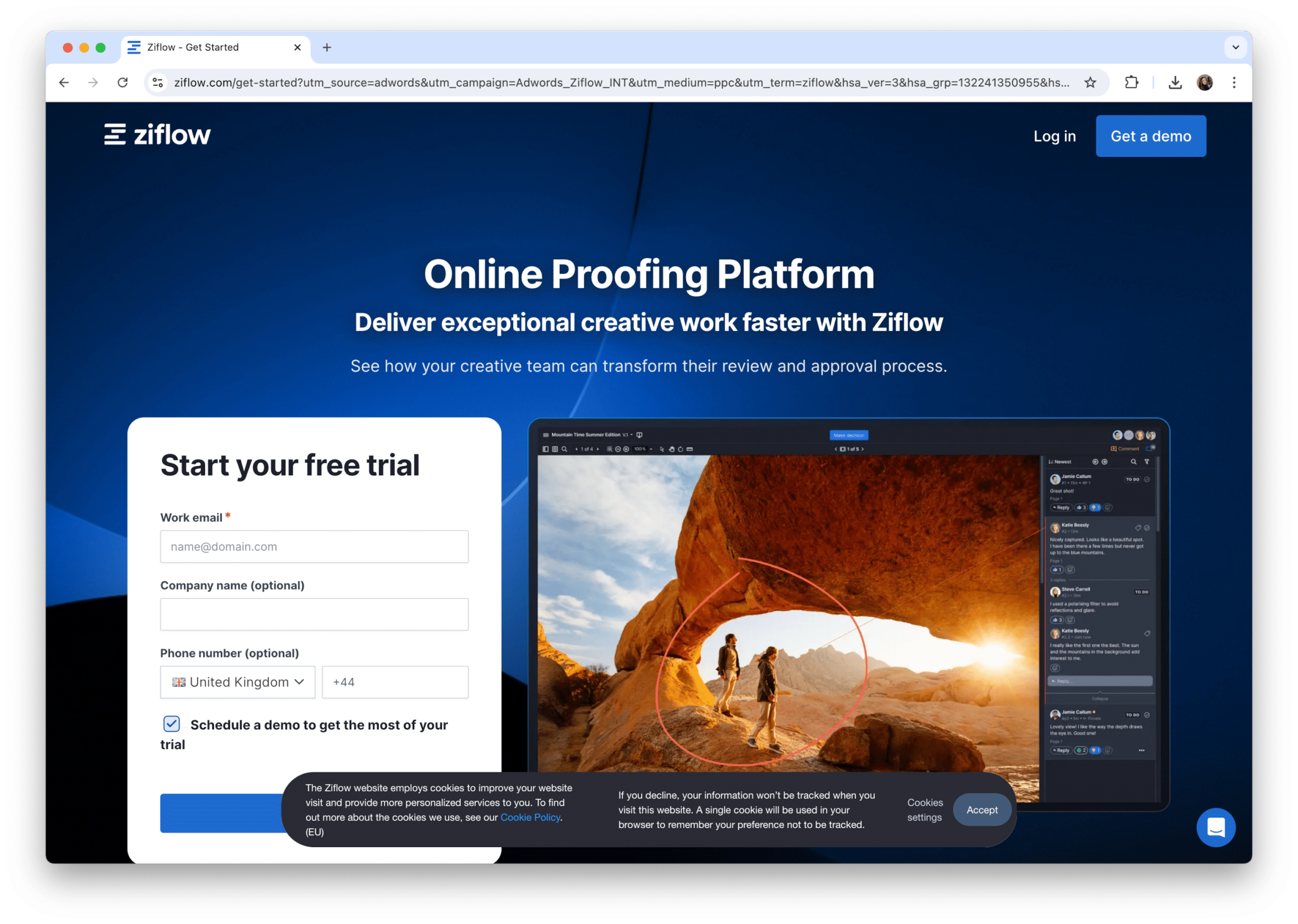
Task: Go back to the previous page
Action: (64, 83)
